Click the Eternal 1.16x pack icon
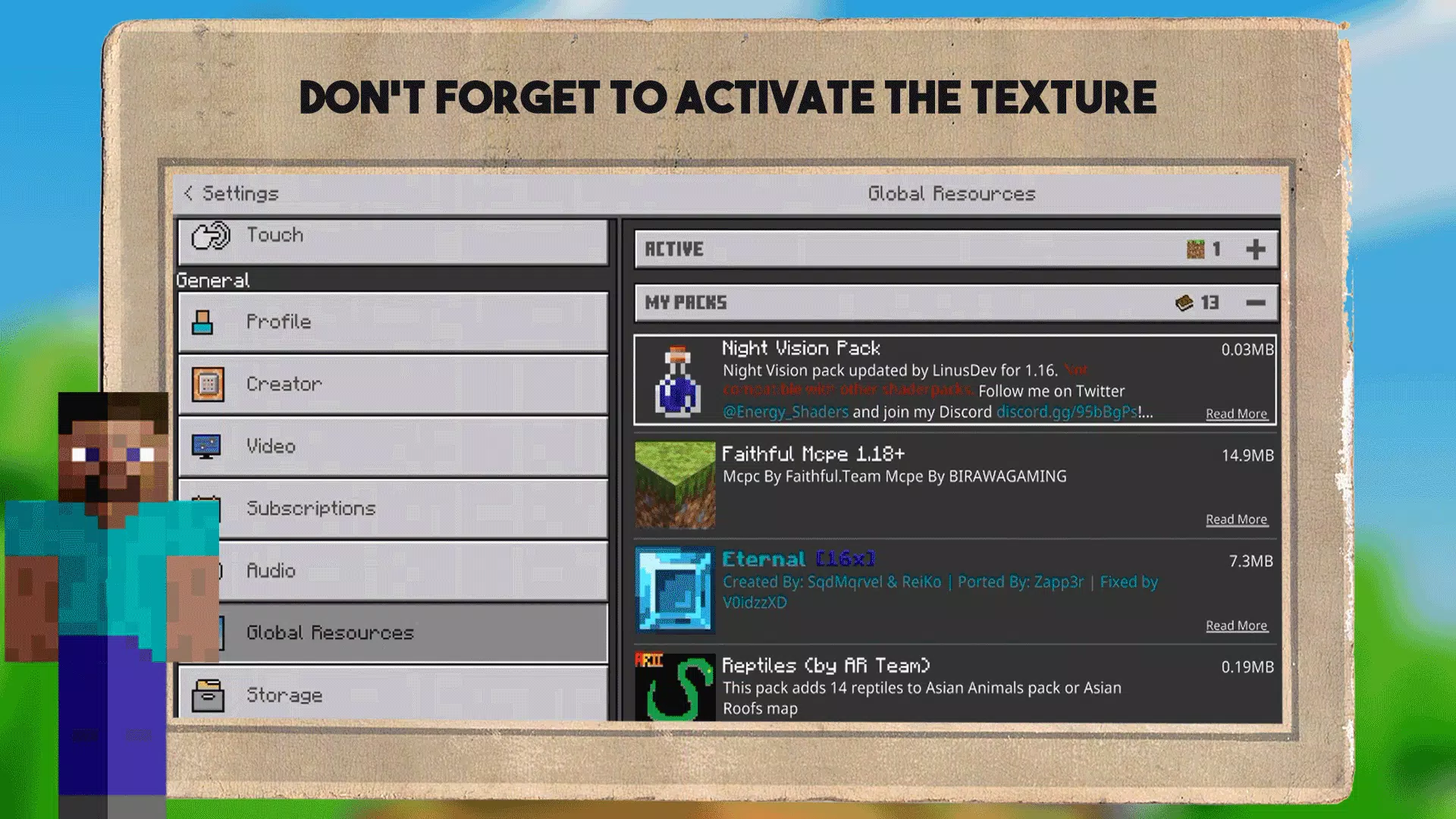Screen dimensions: 1456x819 (674, 589)
